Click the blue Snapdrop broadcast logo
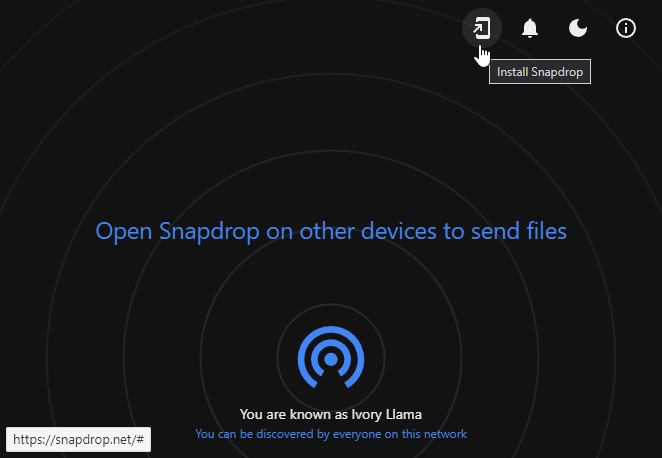This screenshot has height=458, width=662. coord(331,357)
